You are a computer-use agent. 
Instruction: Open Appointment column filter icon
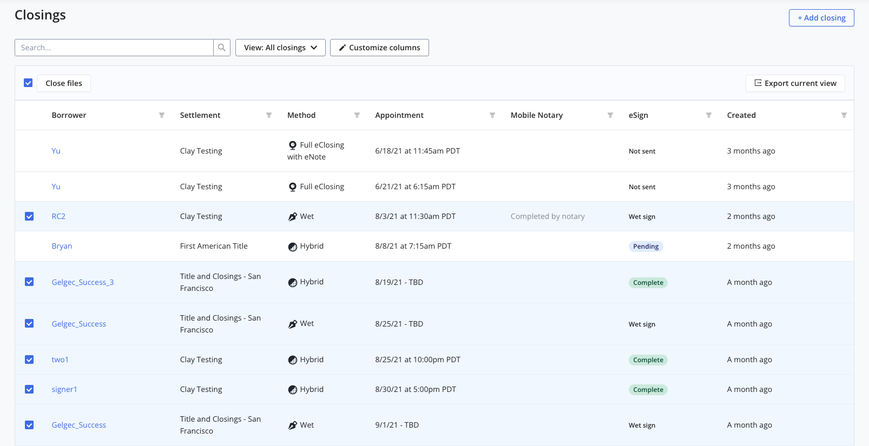tap(492, 115)
